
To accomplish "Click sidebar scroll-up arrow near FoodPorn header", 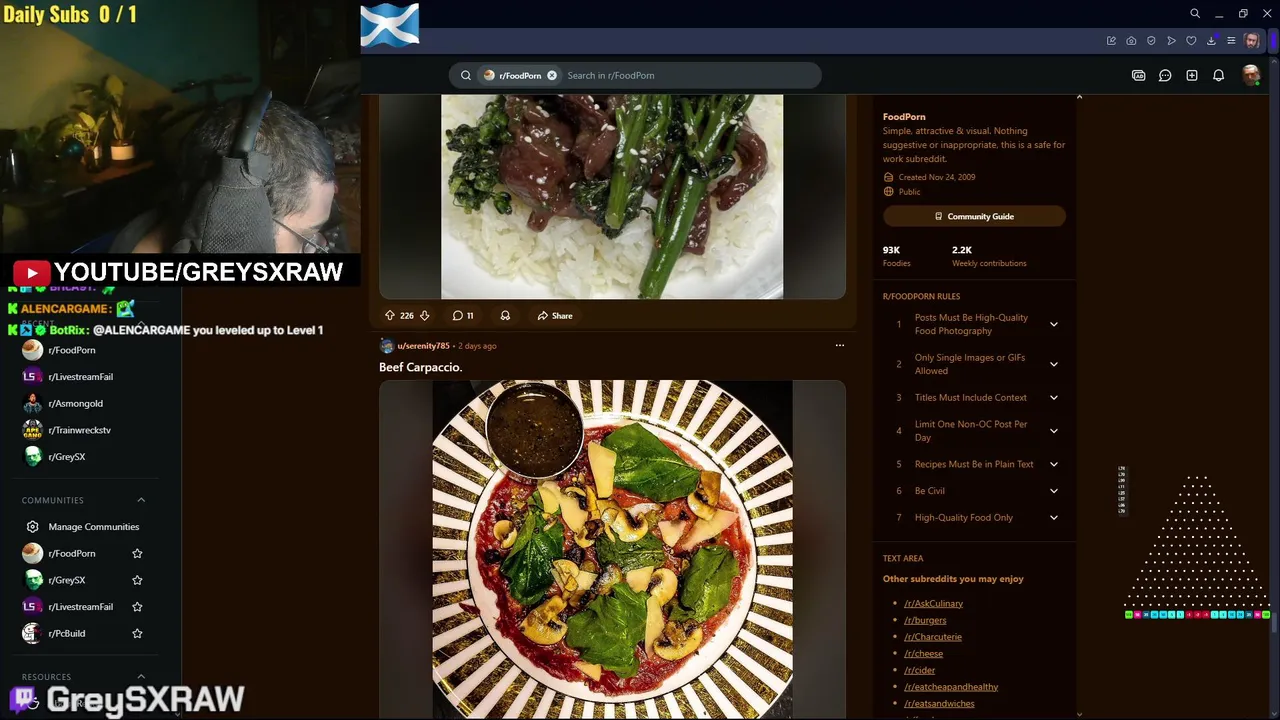I will coord(1079,97).
